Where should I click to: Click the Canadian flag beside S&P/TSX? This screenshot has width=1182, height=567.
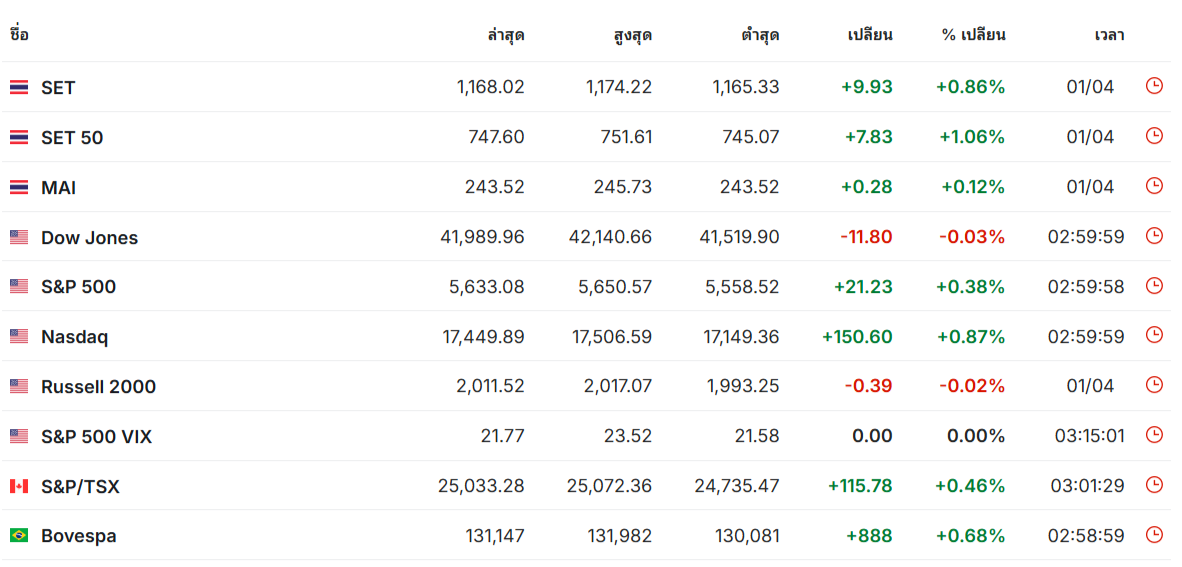[x=19, y=486]
